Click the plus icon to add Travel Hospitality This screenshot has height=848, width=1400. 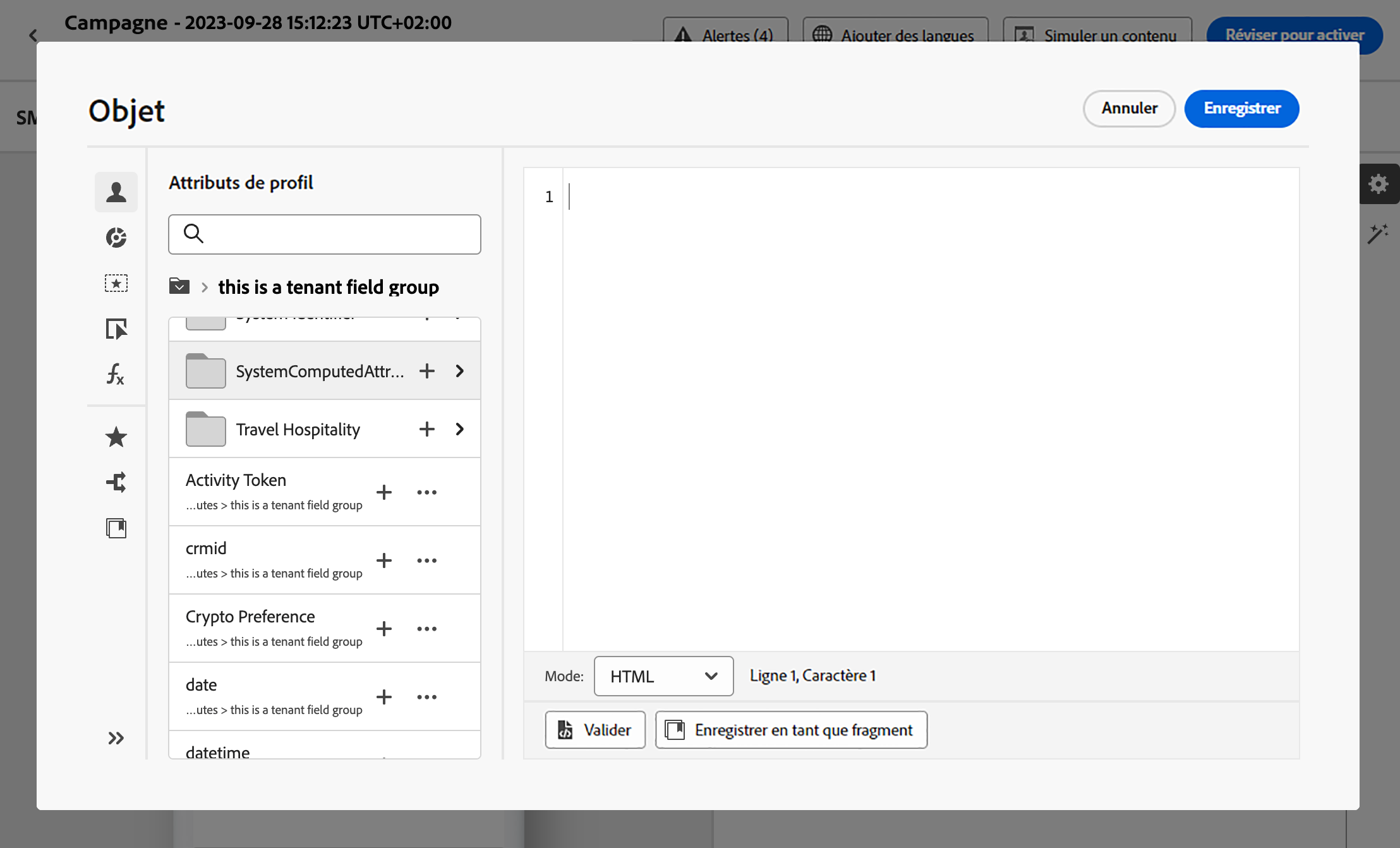click(427, 430)
